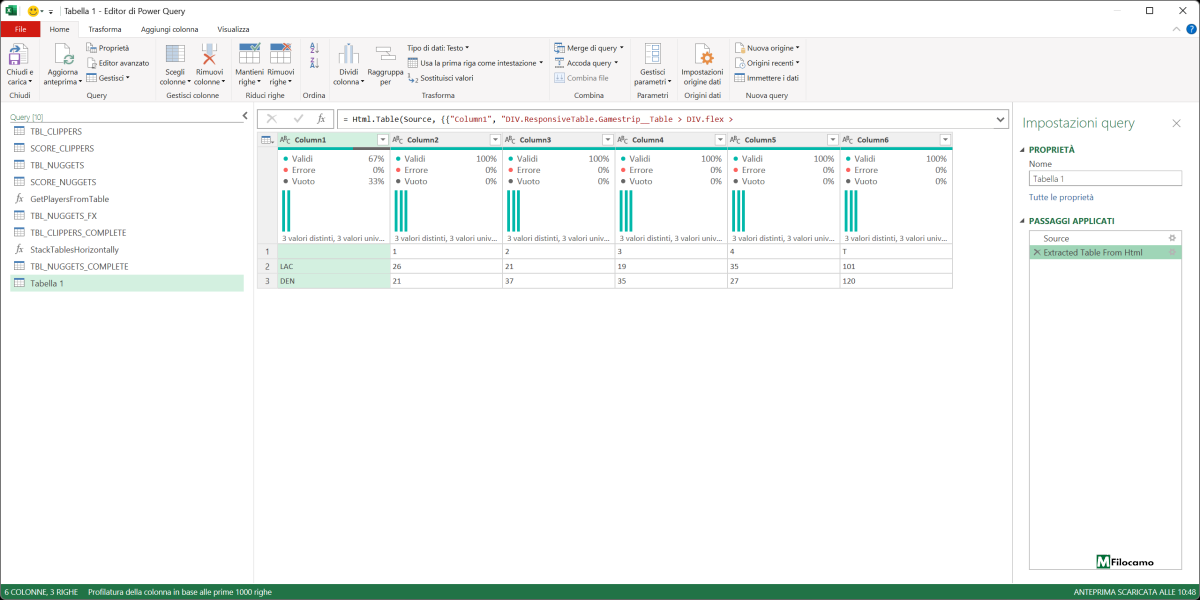Click the query Nome input field
This screenshot has width=1200, height=600.
point(1105,179)
